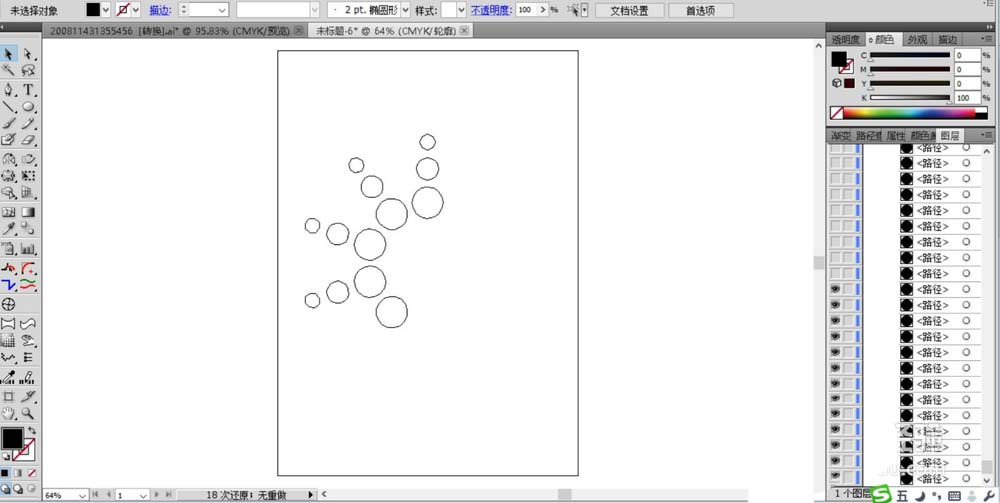The image size is (1000, 503).
Task: Select the Paintbrush tool
Action: 9,123
